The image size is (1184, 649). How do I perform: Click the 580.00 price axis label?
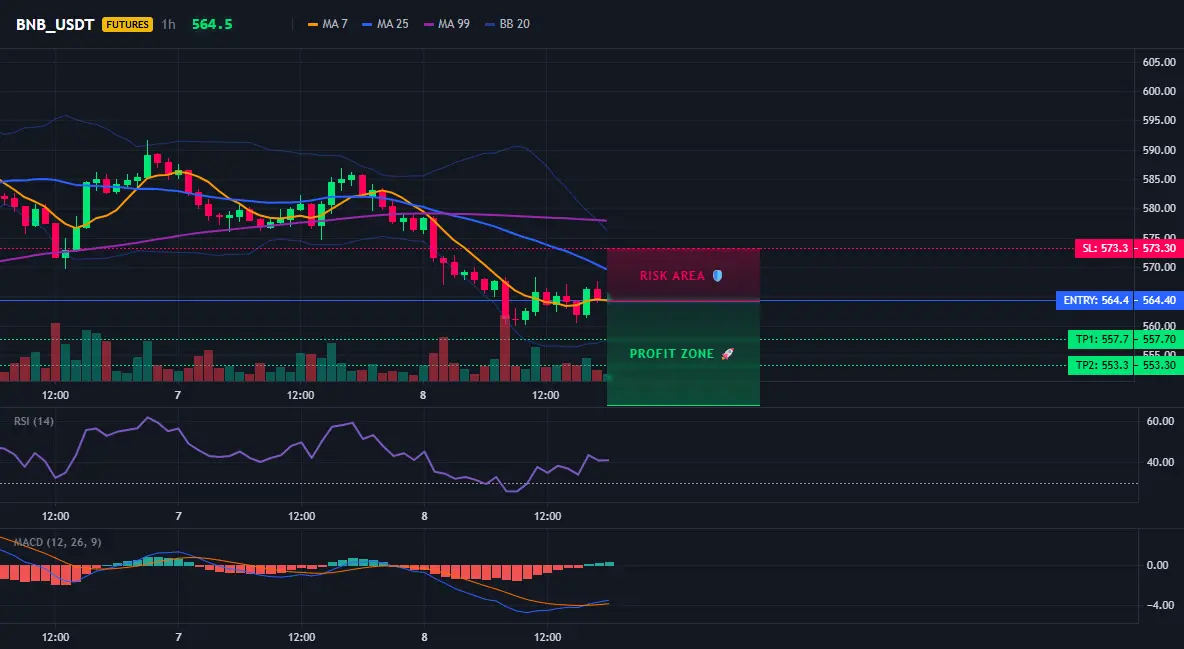click(x=1159, y=208)
